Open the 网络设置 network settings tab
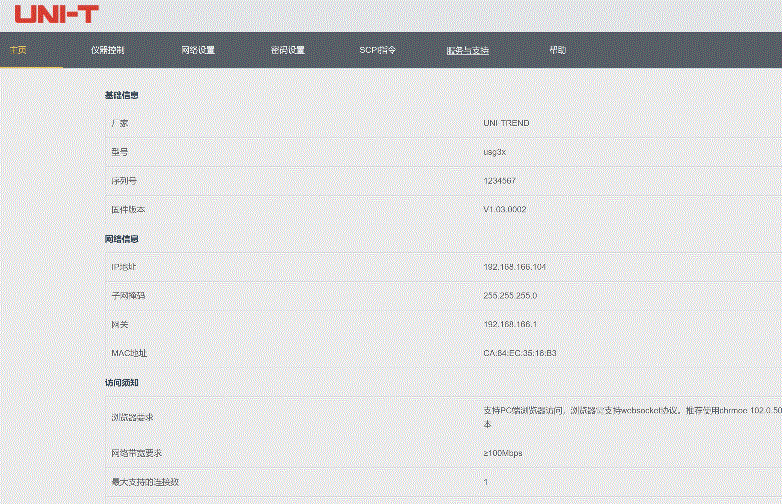Viewport: 782px width, 504px height. (x=198, y=50)
